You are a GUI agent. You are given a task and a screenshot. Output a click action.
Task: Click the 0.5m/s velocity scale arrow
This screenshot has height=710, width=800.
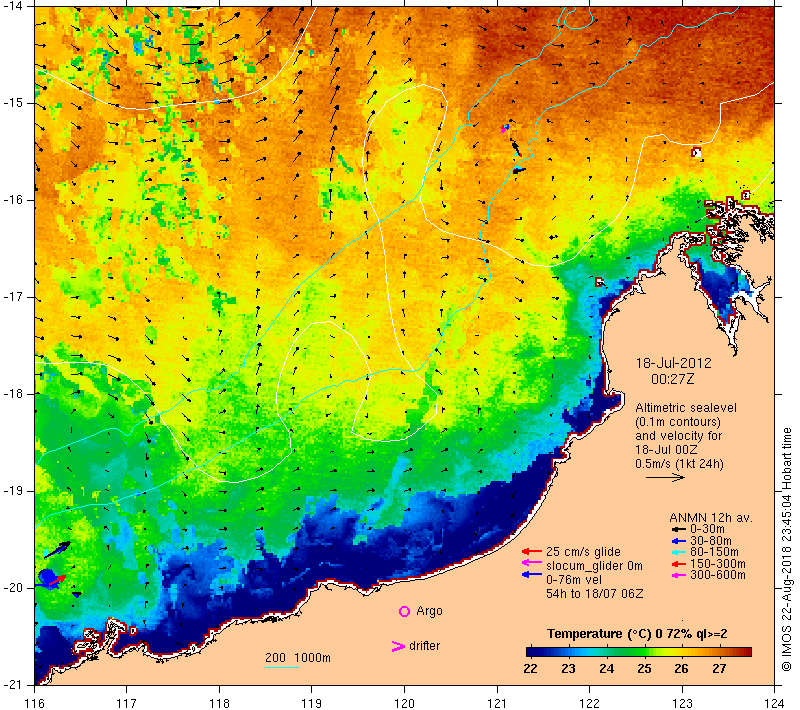tap(665, 477)
